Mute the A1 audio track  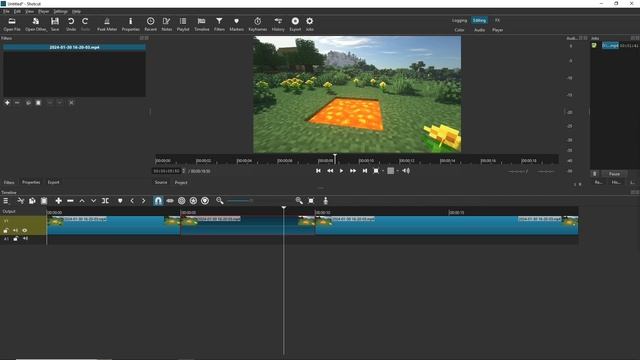(25, 239)
